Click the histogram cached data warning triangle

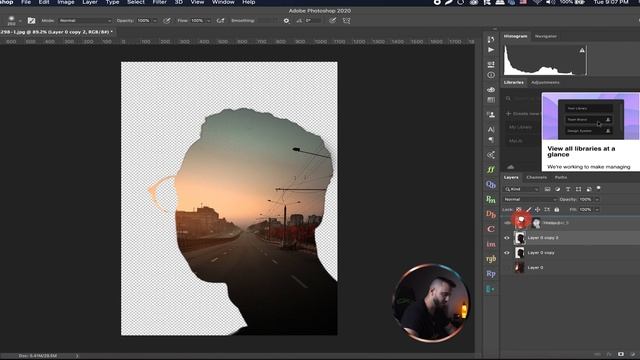[582, 51]
